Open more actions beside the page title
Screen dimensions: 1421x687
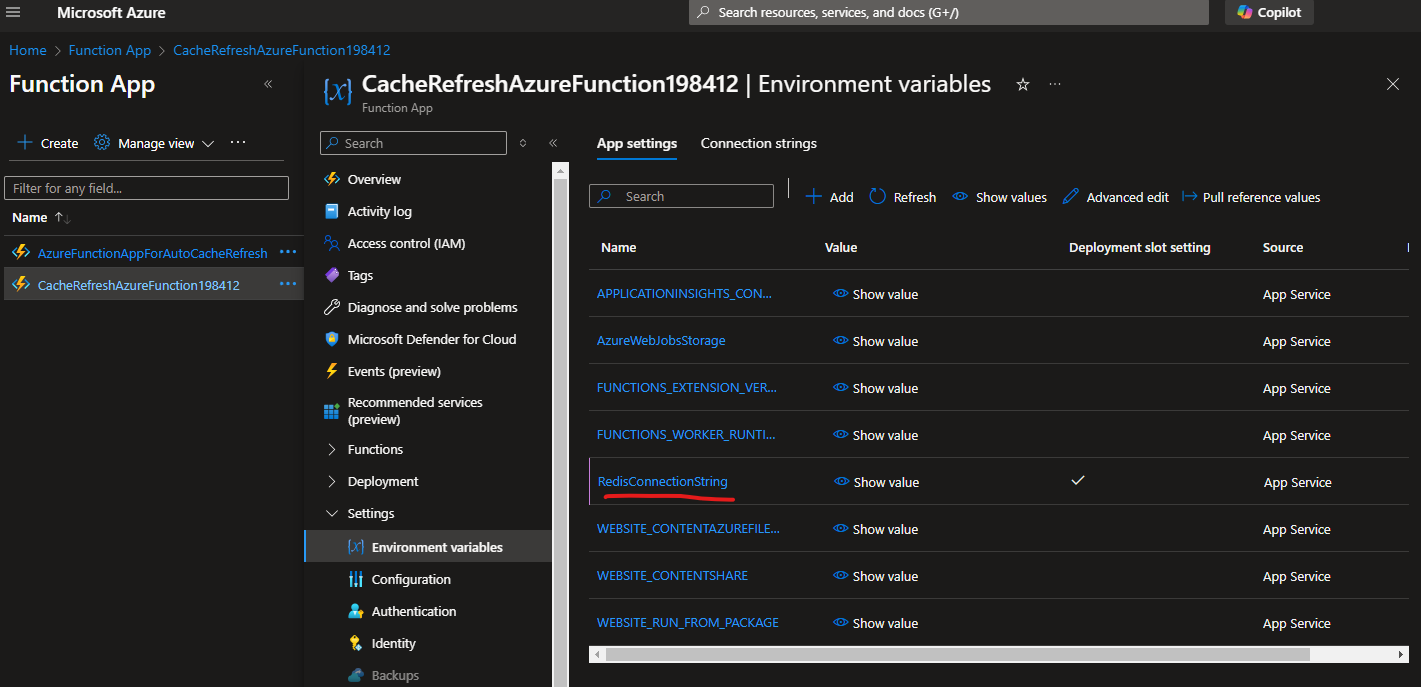1055,85
